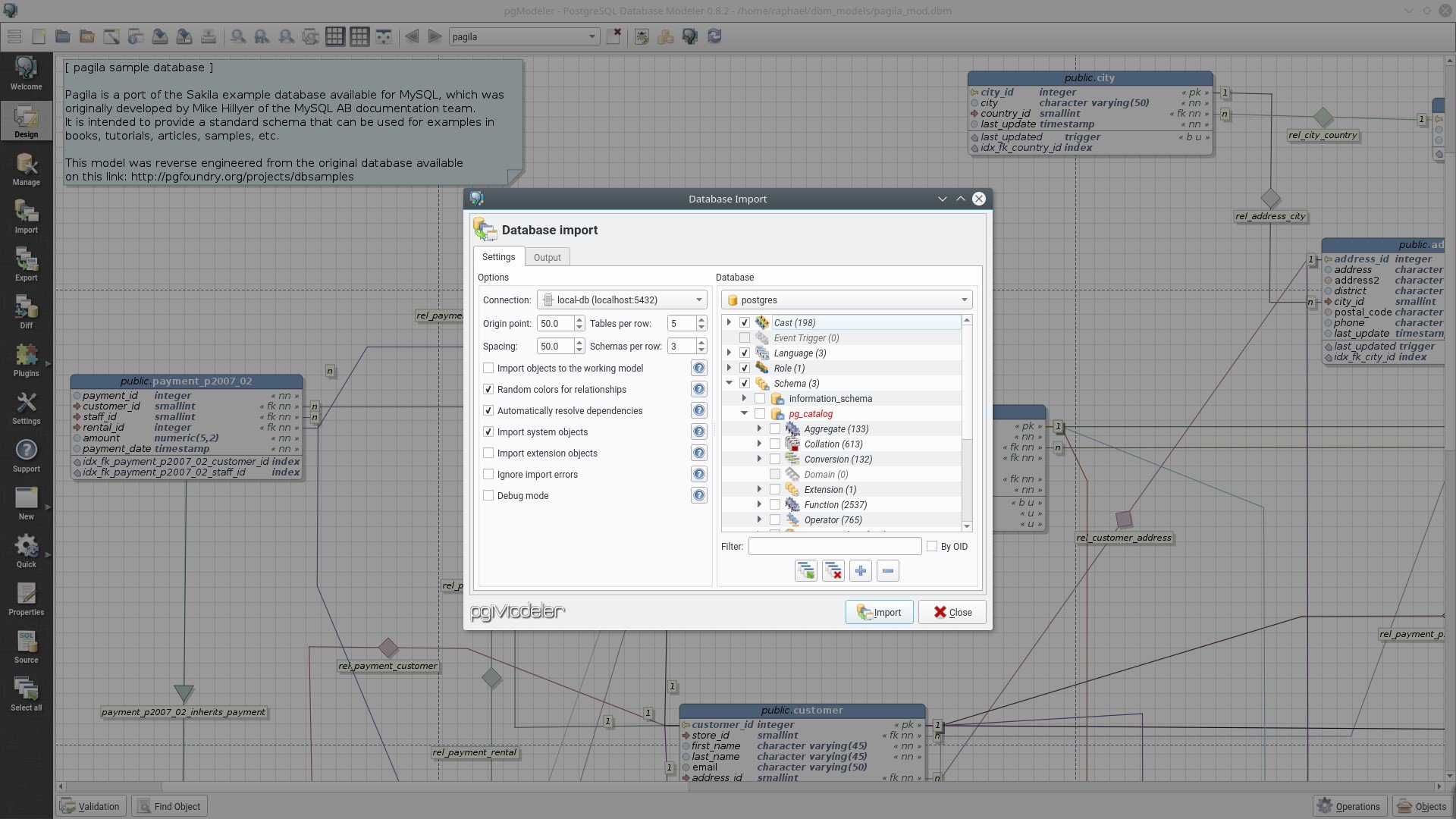The width and height of the screenshot is (1456, 819).
Task: Open the Validation panel button
Action: (x=90, y=806)
